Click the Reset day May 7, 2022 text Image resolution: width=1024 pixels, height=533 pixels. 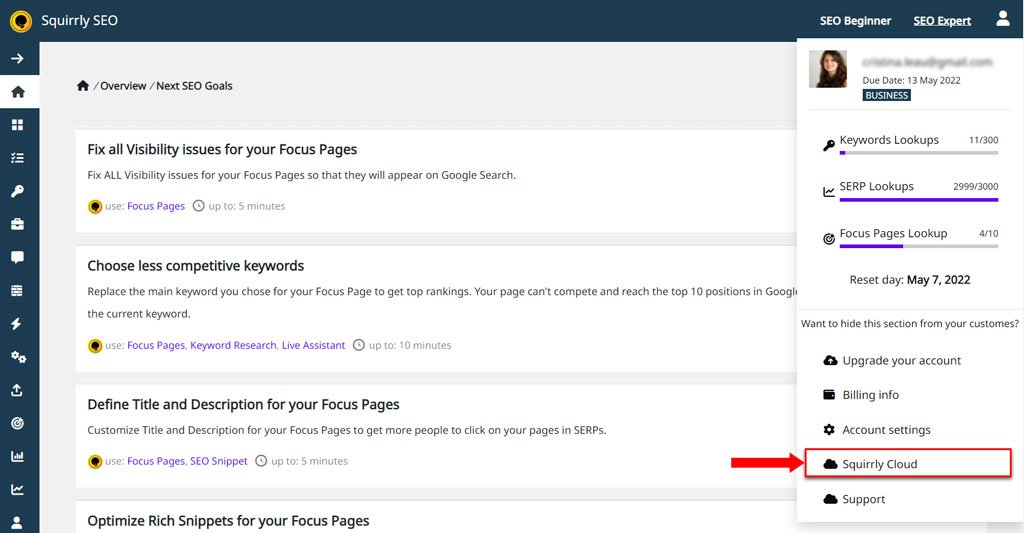pyautogui.click(x=910, y=280)
